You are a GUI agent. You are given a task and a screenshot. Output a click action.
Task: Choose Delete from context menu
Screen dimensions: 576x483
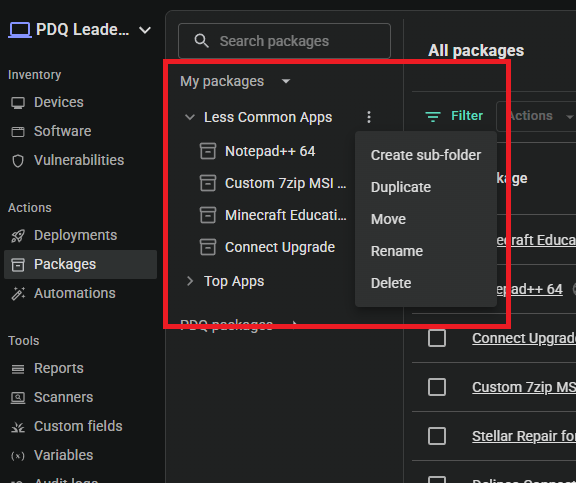(x=426, y=283)
